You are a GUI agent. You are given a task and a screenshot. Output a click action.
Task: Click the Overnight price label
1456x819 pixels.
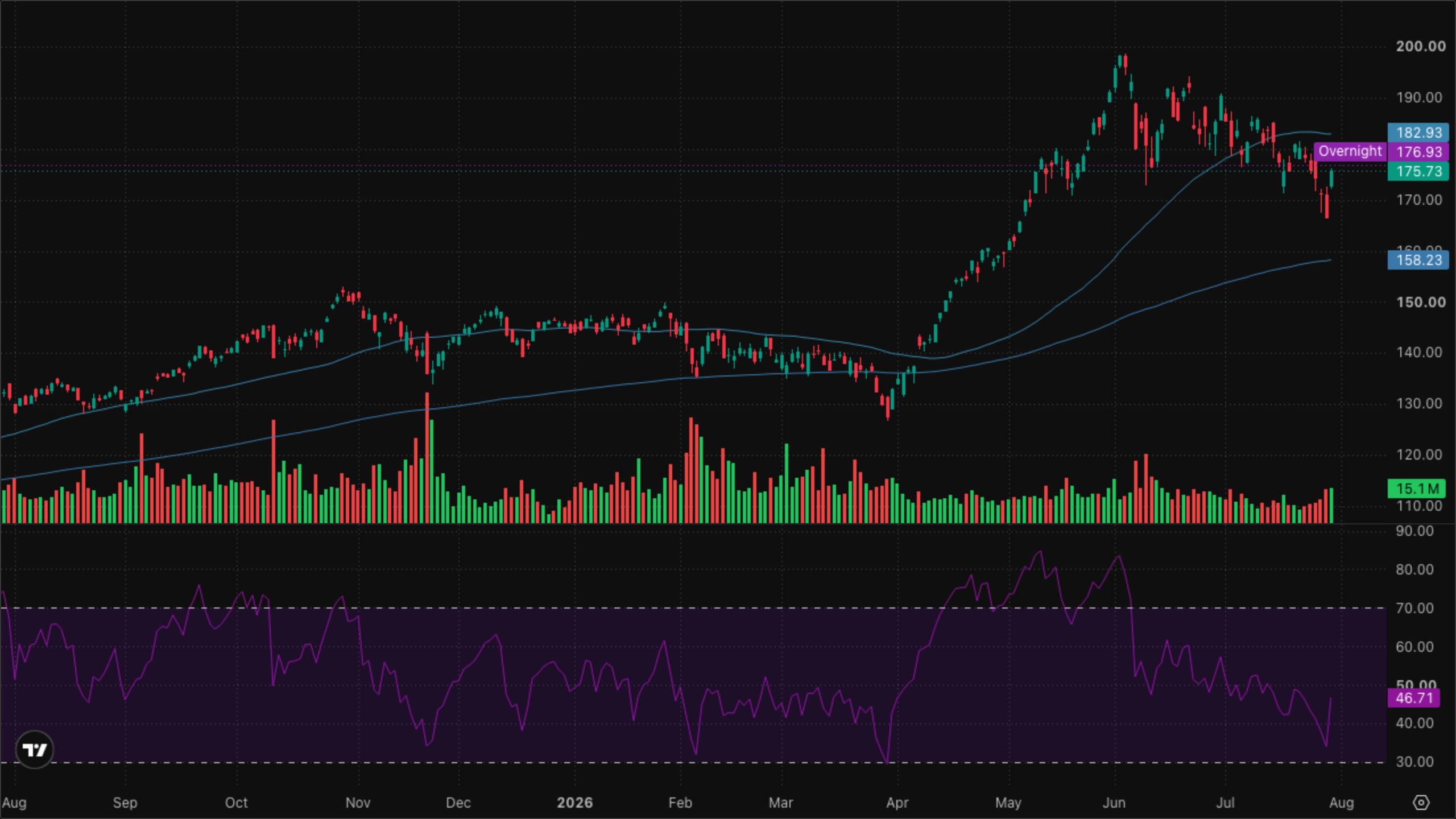pyautogui.click(x=1350, y=151)
